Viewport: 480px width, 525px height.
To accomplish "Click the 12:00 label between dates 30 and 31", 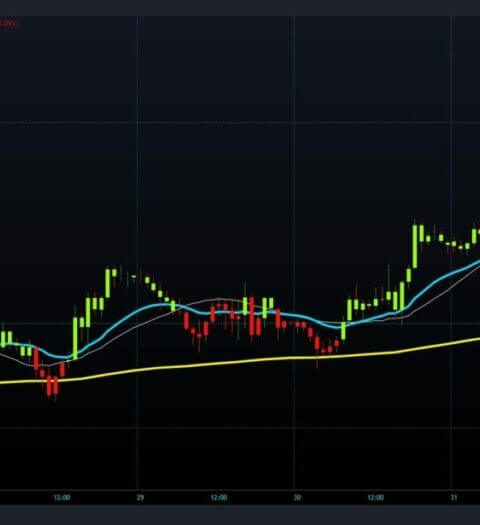I will pyautogui.click(x=376, y=498).
